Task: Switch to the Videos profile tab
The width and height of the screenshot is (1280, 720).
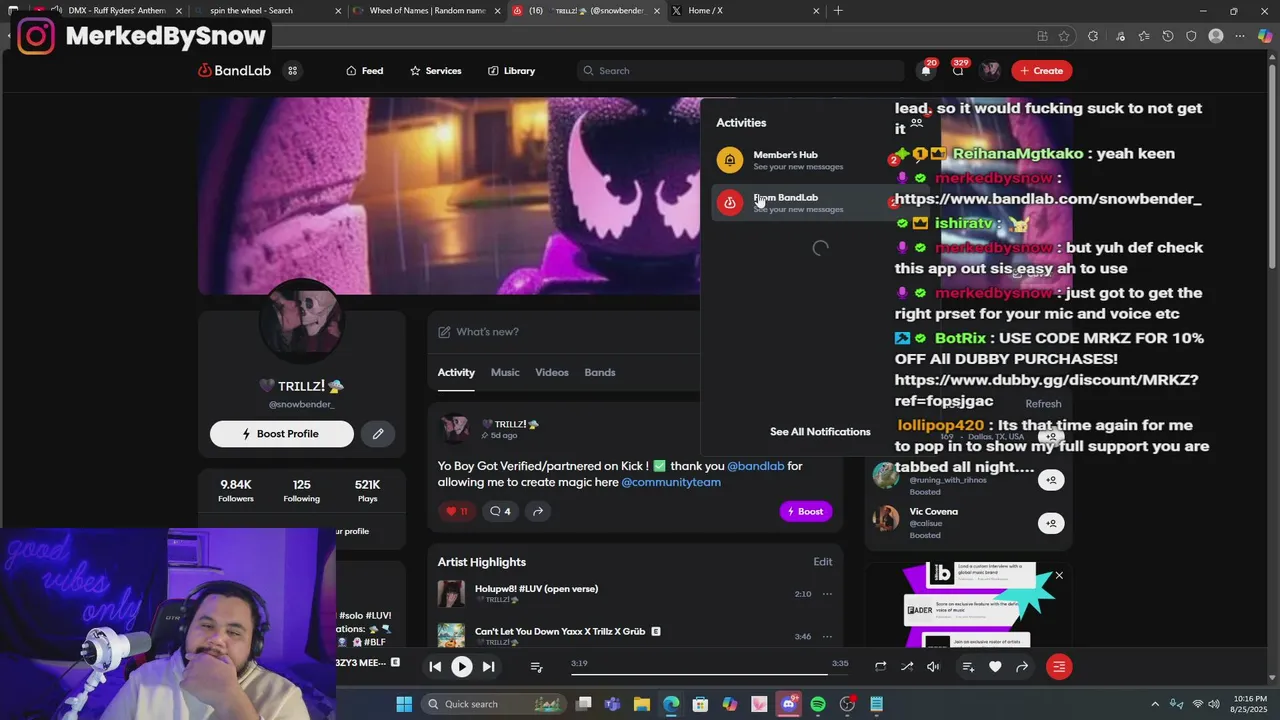Action: click(x=552, y=372)
